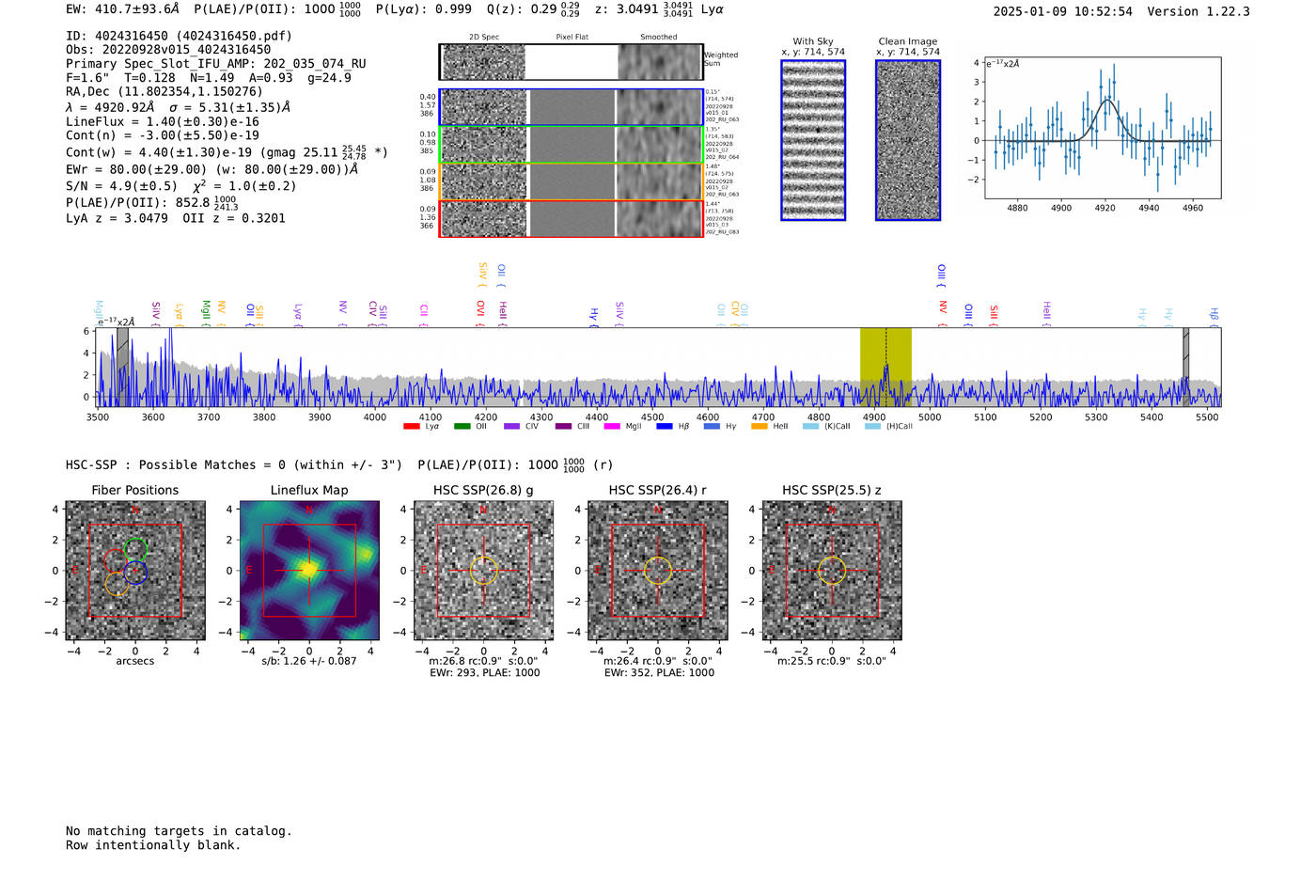Screen dimensions: 1316x896
Task: Select the green-bordered 2D spectrum fiber row
Action: [572, 145]
